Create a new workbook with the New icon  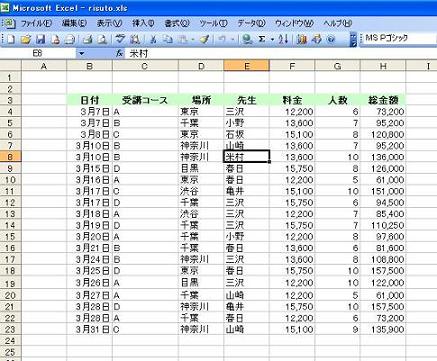pos(11,39)
